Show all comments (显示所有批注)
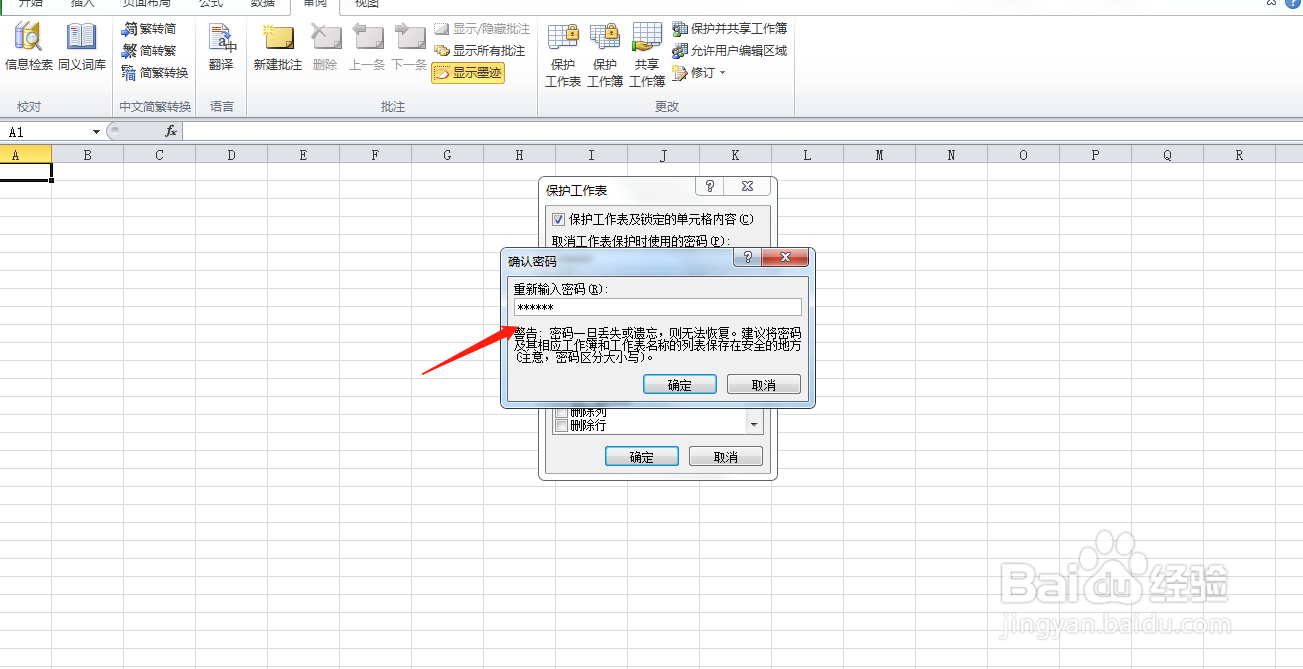 tap(480, 51)
